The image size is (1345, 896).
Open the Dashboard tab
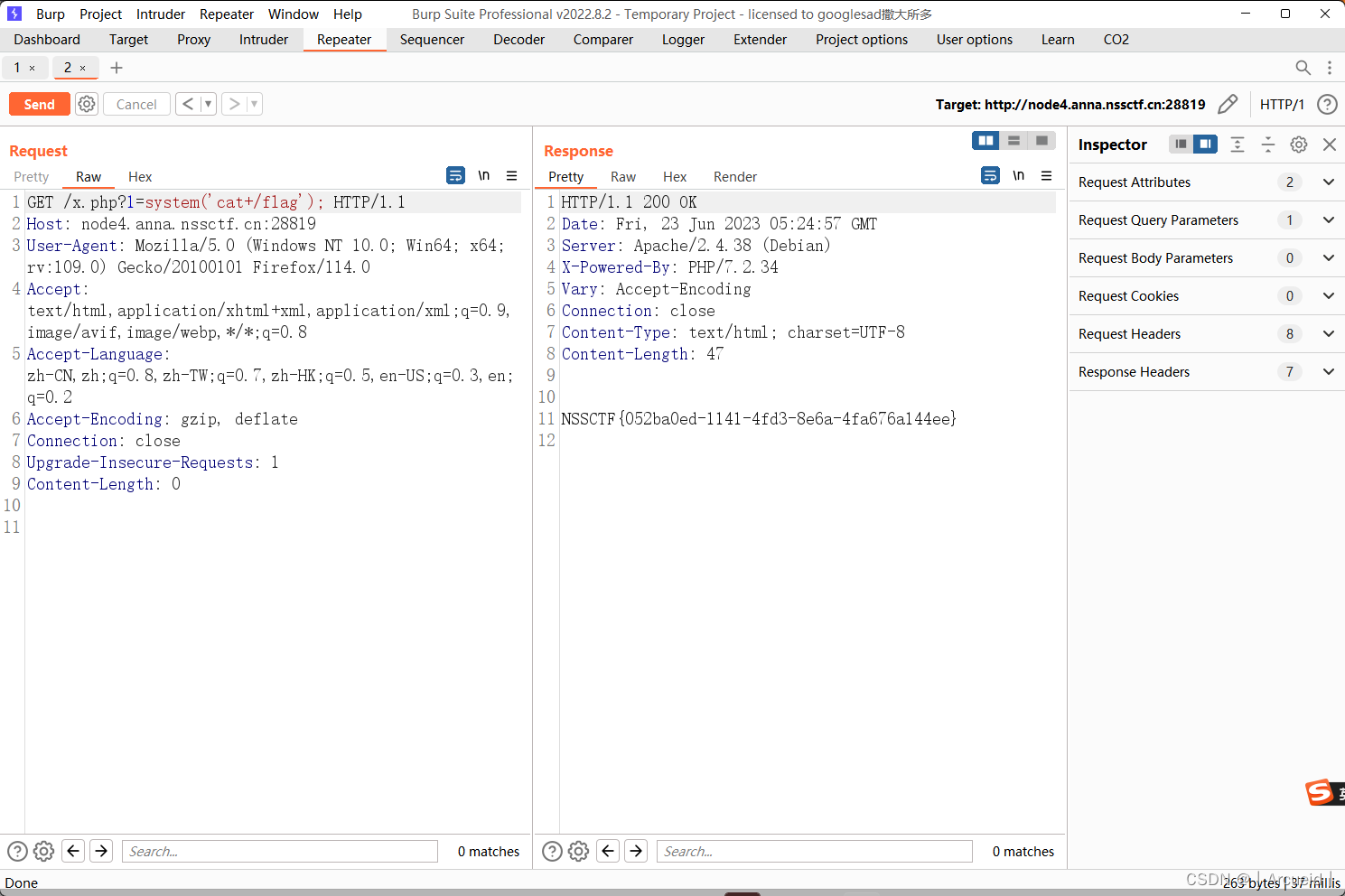point(47,40)
